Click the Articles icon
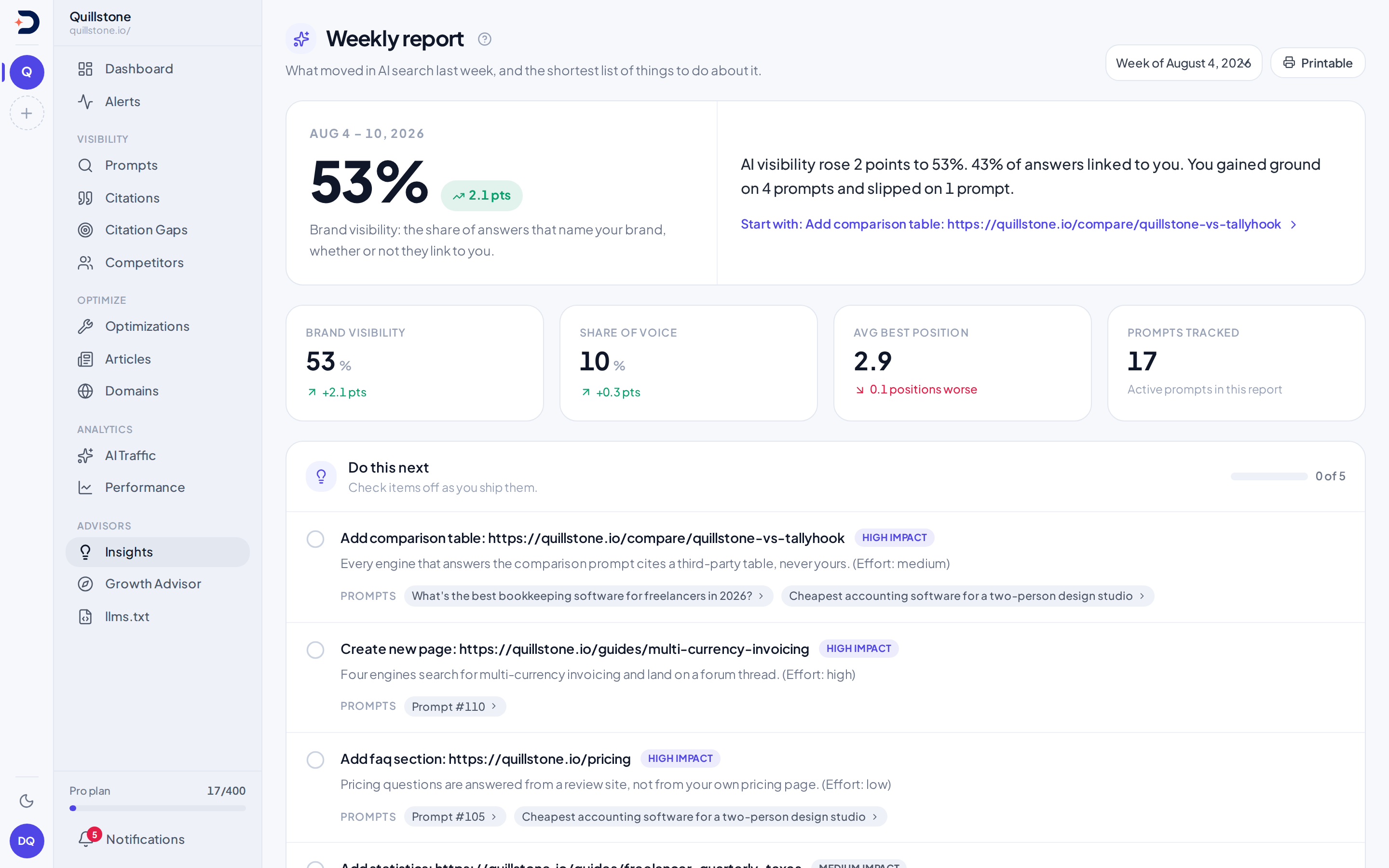 pos(85,359)
